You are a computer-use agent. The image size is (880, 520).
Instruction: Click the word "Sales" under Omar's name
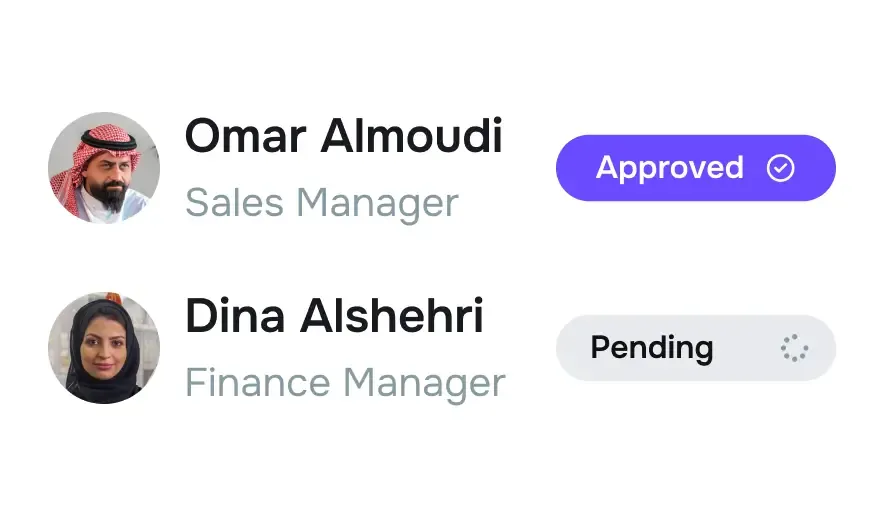235,203
